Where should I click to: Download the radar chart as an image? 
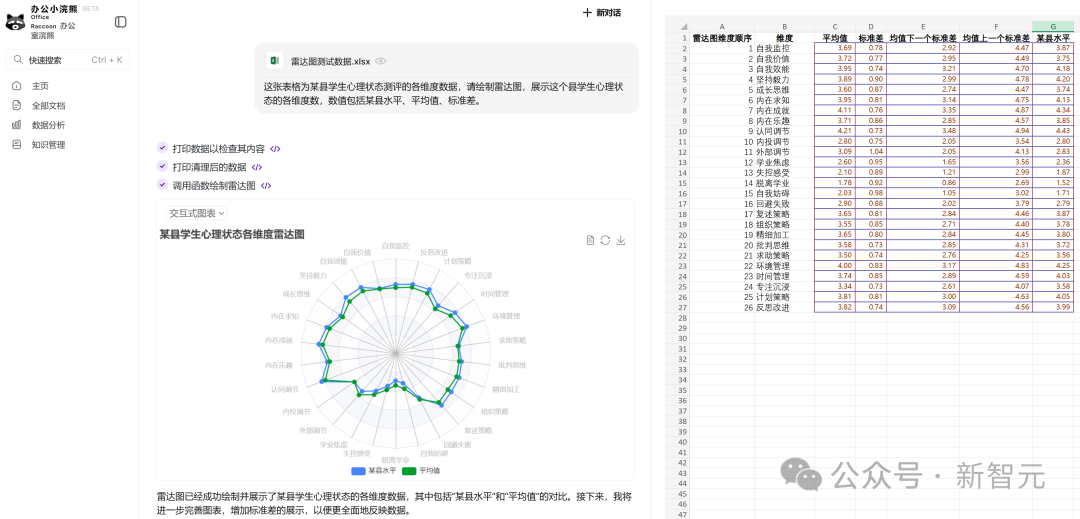coord(621,240)
